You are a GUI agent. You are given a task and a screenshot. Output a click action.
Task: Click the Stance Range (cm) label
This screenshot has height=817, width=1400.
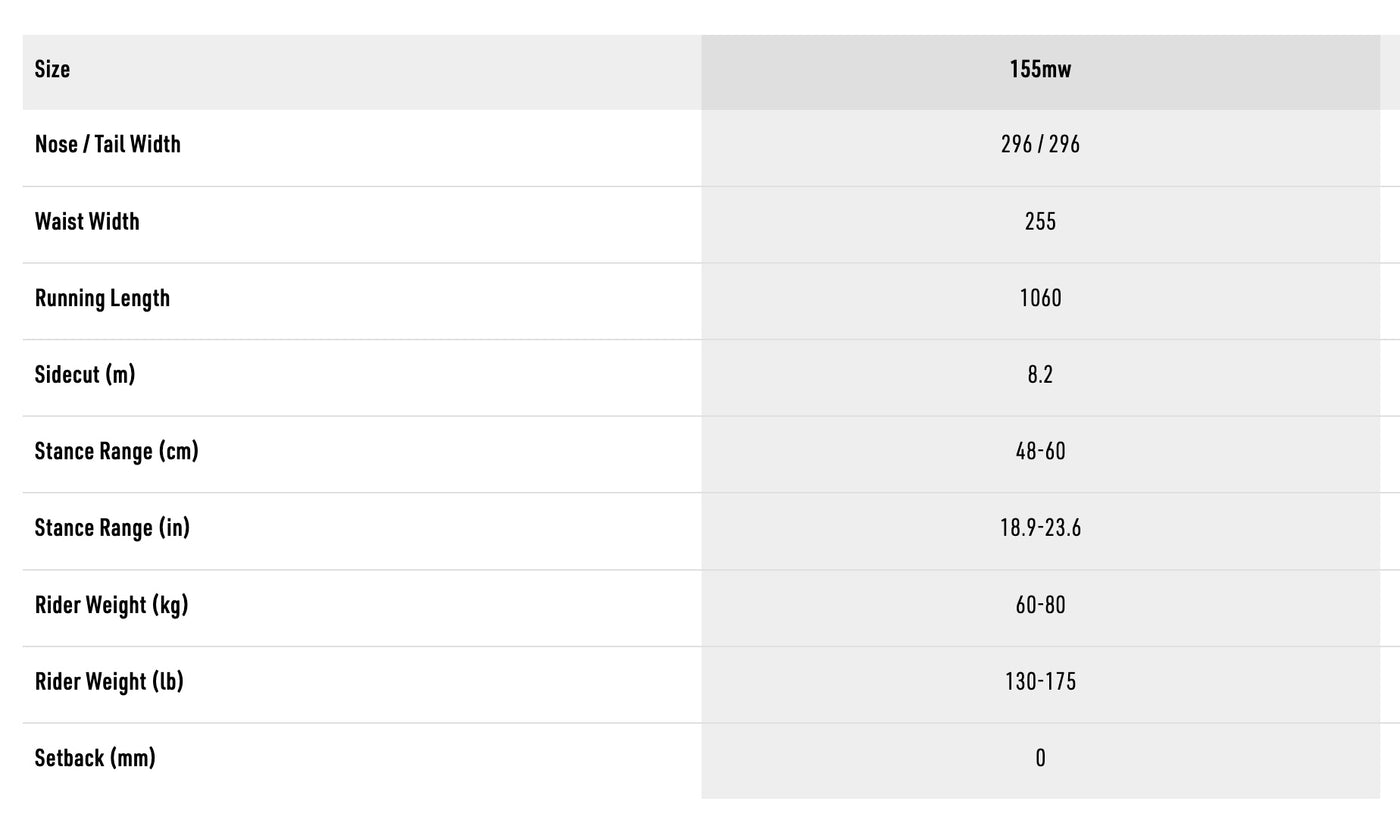(116, 451)
